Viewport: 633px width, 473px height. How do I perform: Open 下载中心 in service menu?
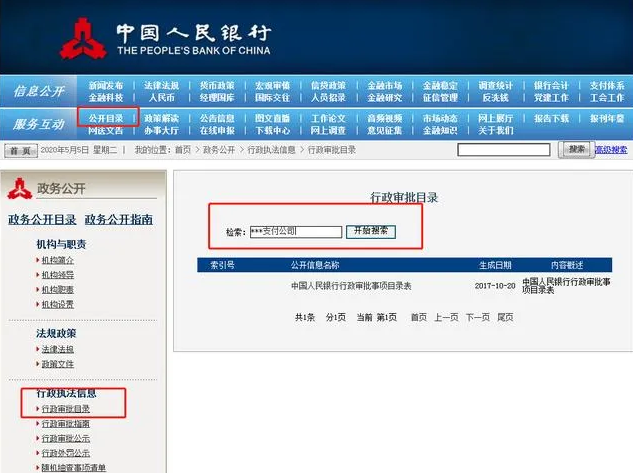pyautogui.click(x=272, y=130)
